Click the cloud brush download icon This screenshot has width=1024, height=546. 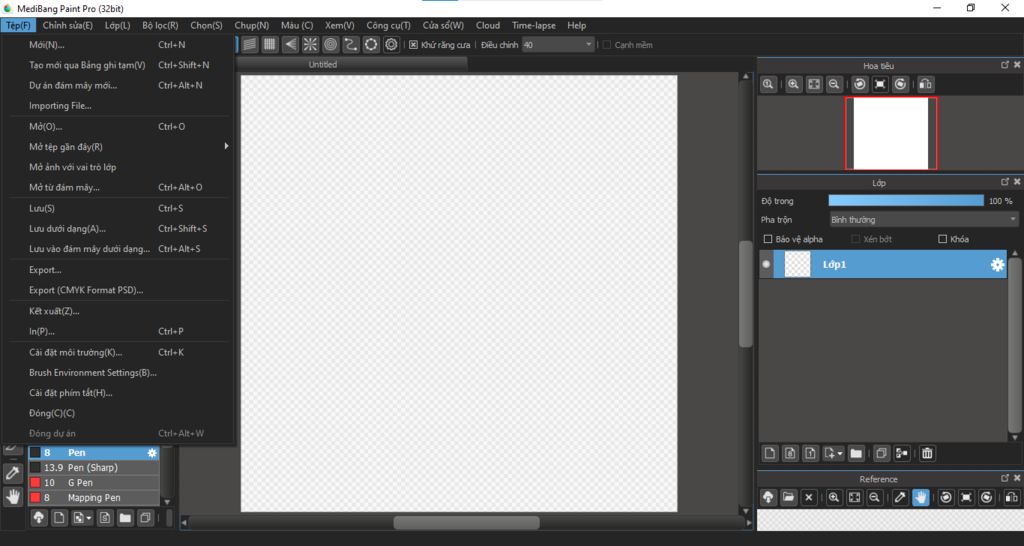point(39,518)
